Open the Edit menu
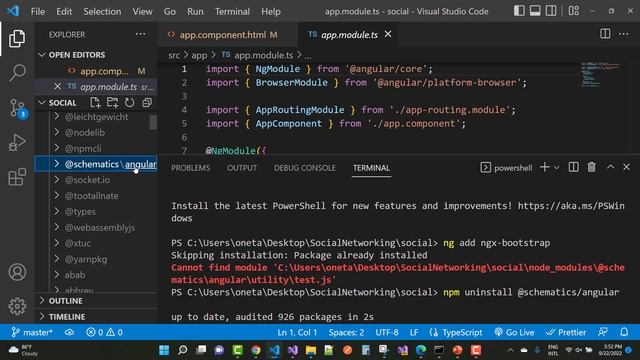The width and height of the screenshot is (640, 360). (x=64, y=11)
